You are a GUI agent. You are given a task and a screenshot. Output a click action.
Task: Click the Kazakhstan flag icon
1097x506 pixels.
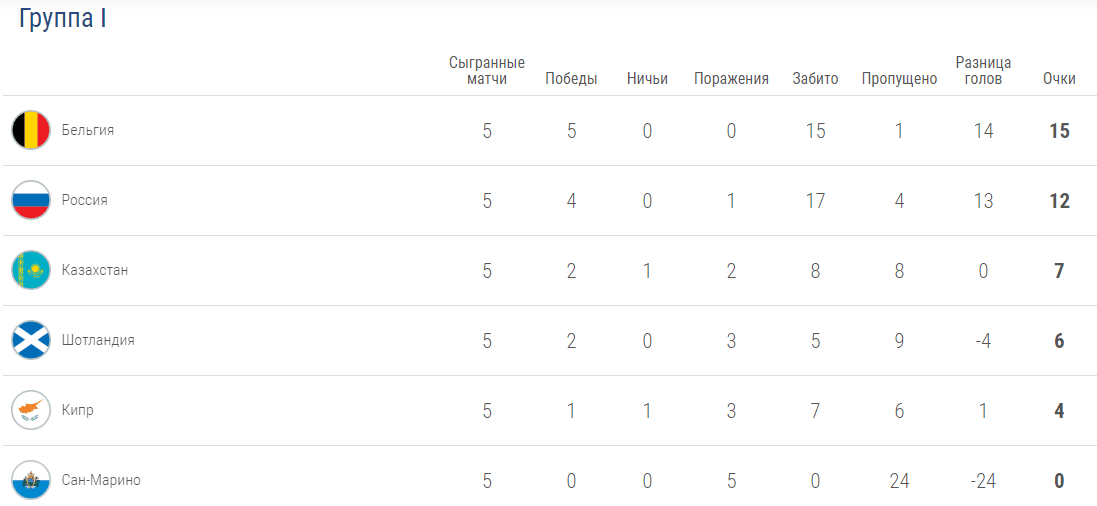tap(31, 270)
